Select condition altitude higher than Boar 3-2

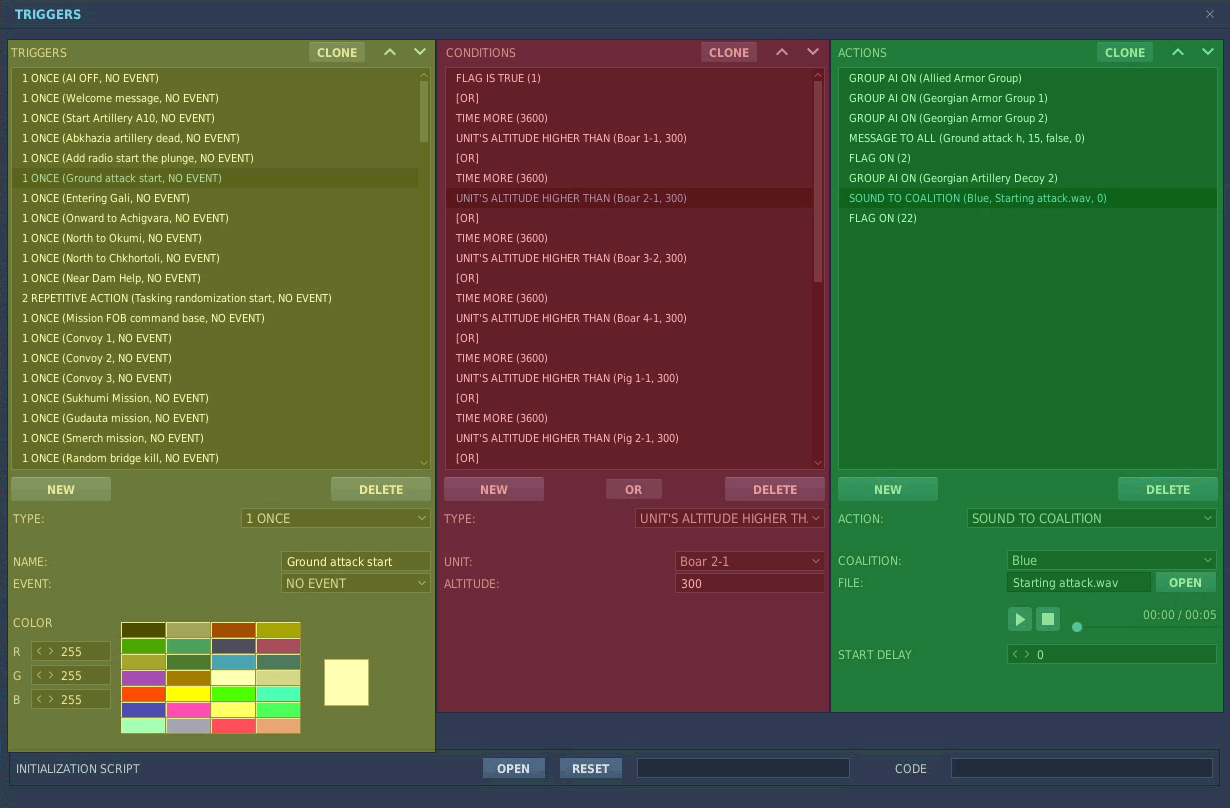pyautogui.click(x=629, y=258)
